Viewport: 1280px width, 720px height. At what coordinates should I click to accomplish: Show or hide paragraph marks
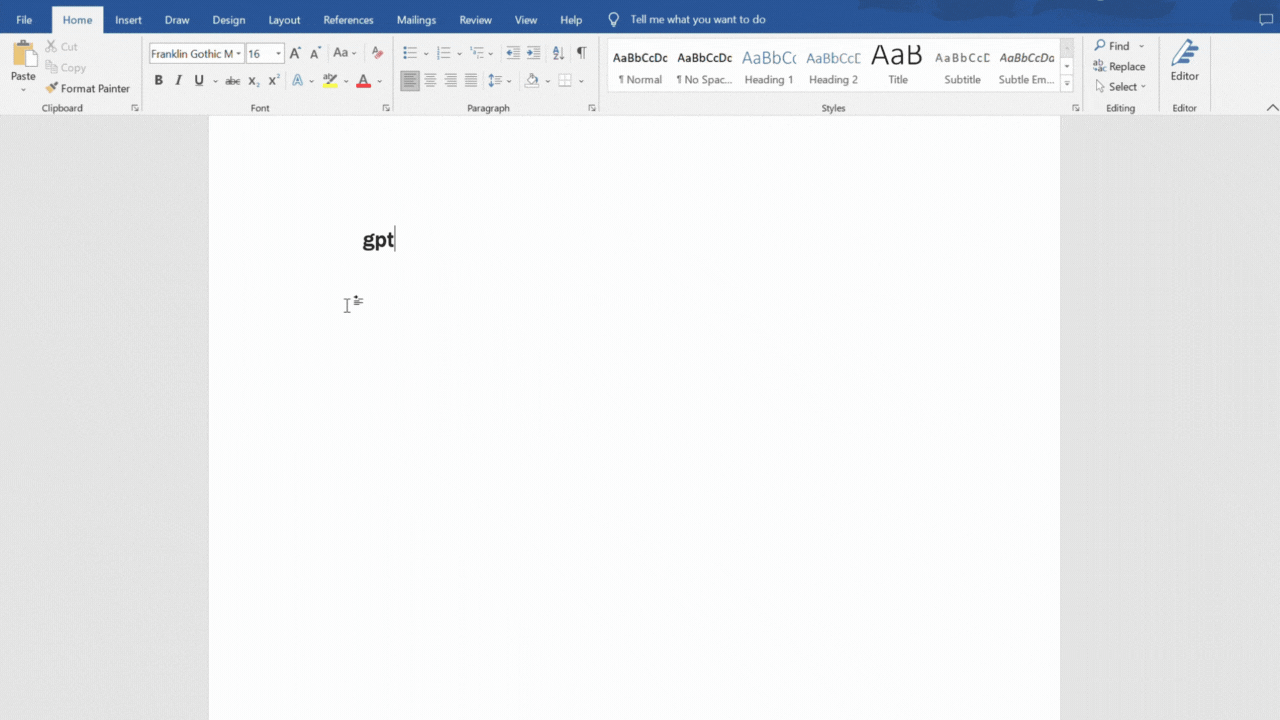(x=581, y=53)
